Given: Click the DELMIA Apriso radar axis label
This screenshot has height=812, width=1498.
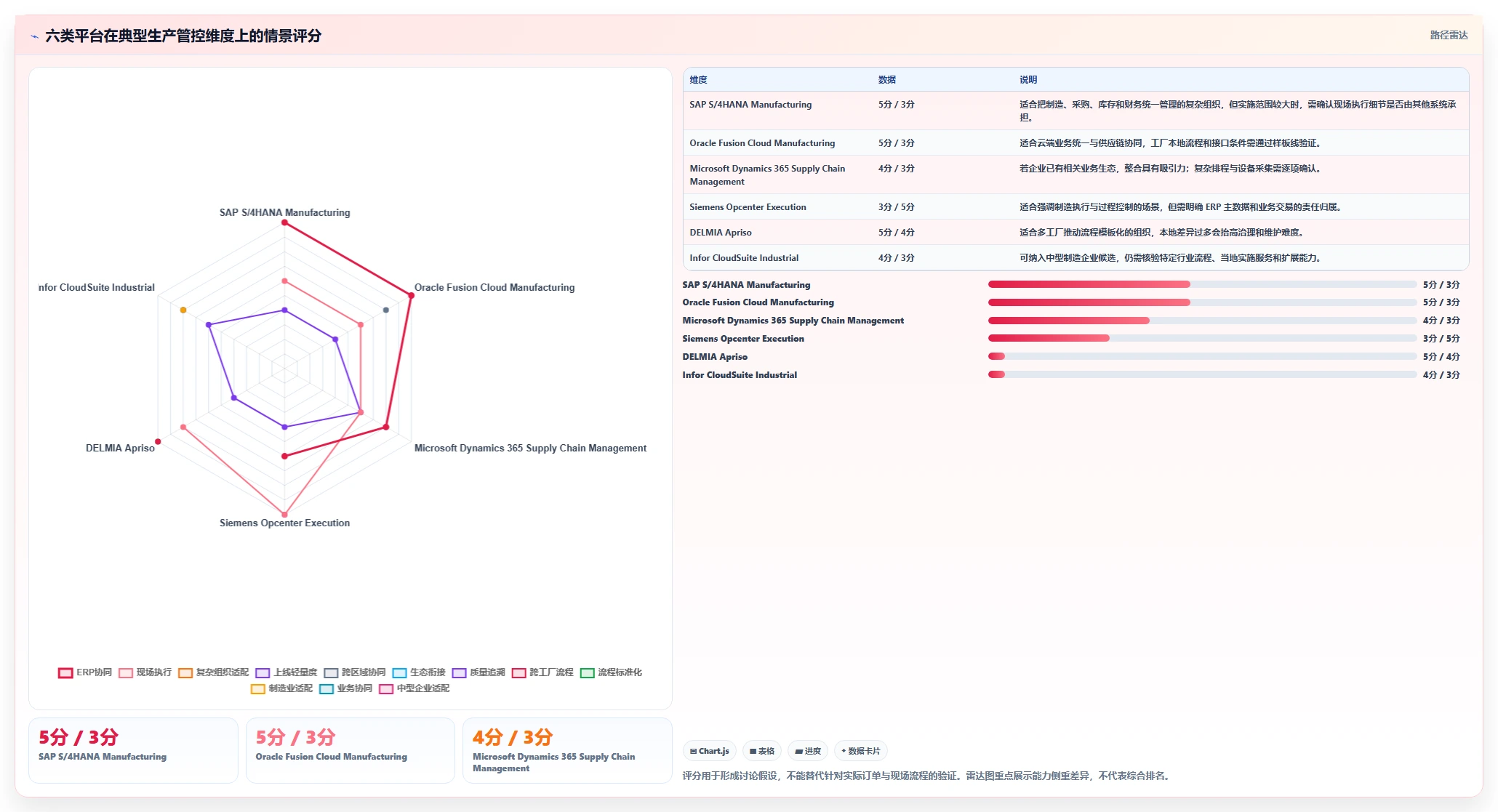Looking at the screenshot, I should (120, 448).
